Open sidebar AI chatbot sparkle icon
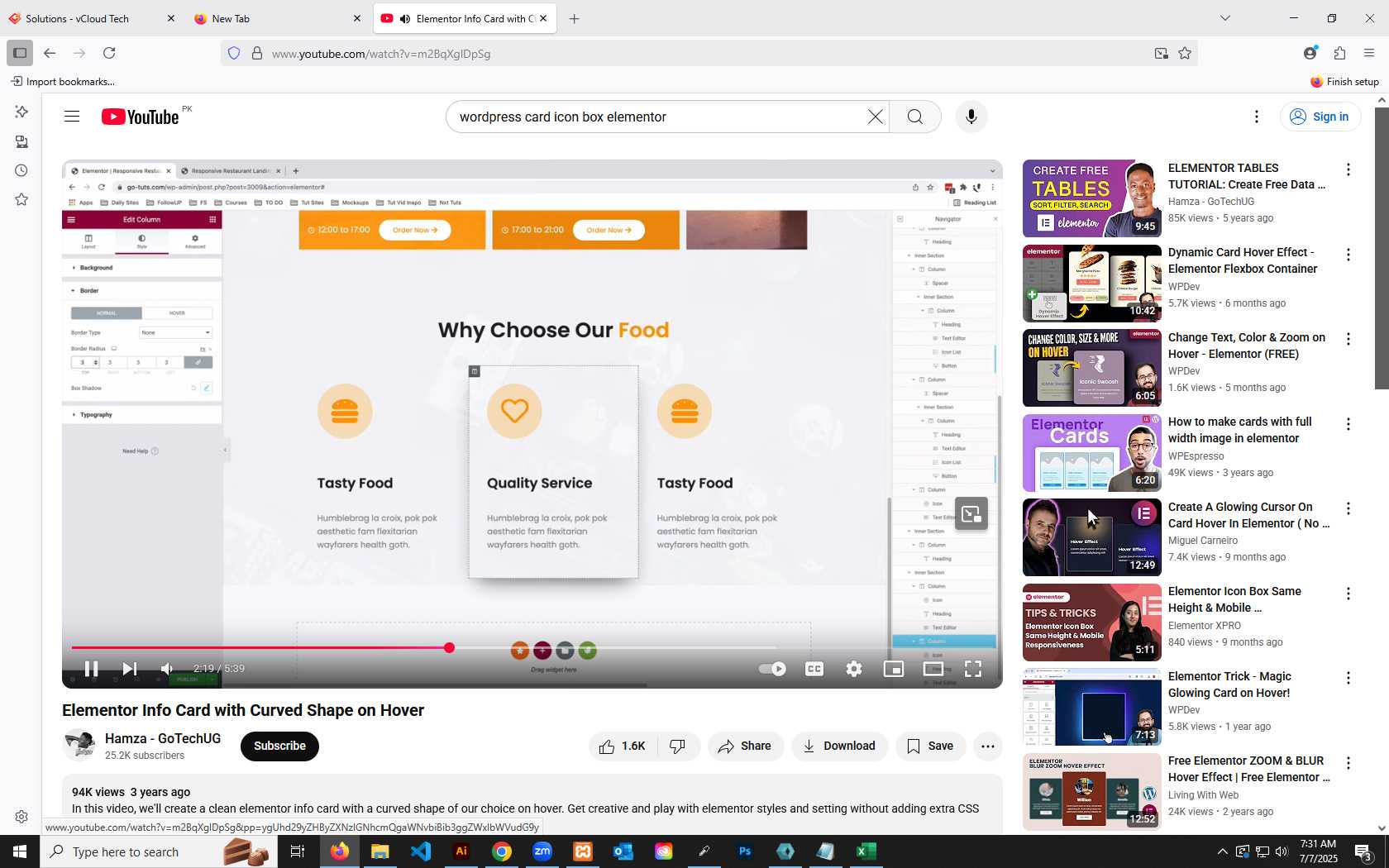 pyautogui.click(x=21, y=112)
